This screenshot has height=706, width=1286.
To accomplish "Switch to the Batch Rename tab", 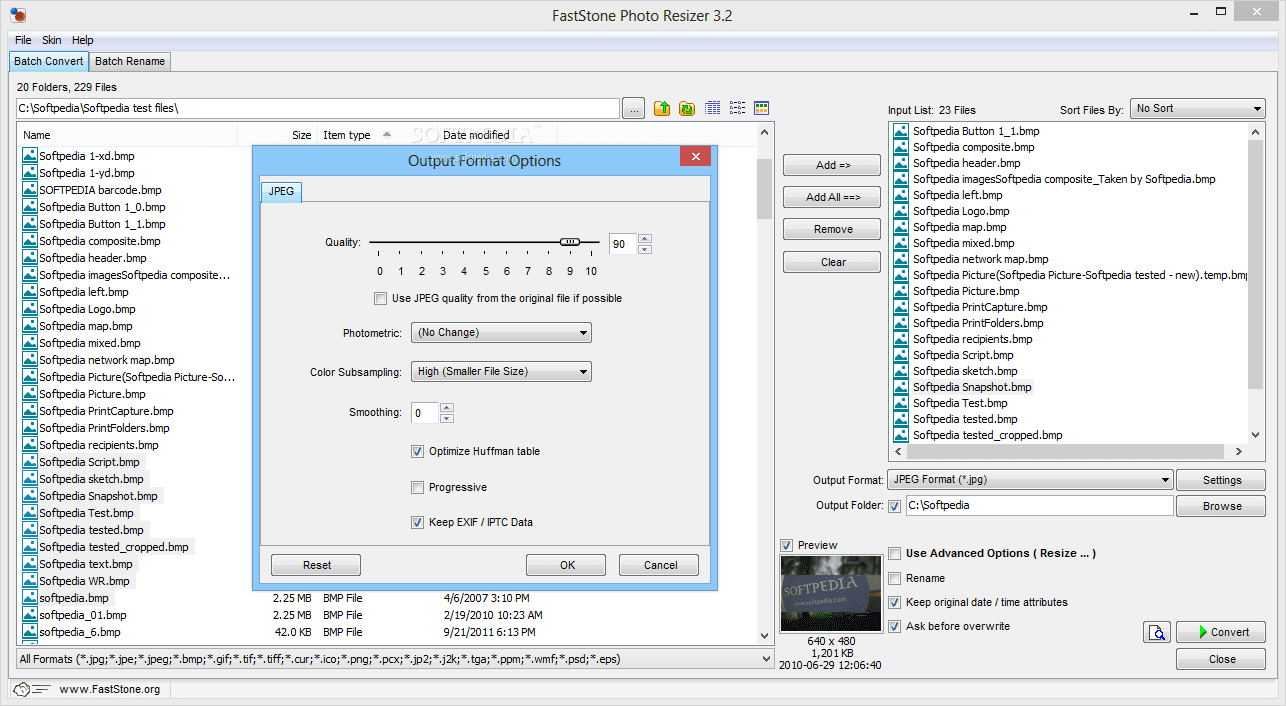I will [x=130, y=61].
